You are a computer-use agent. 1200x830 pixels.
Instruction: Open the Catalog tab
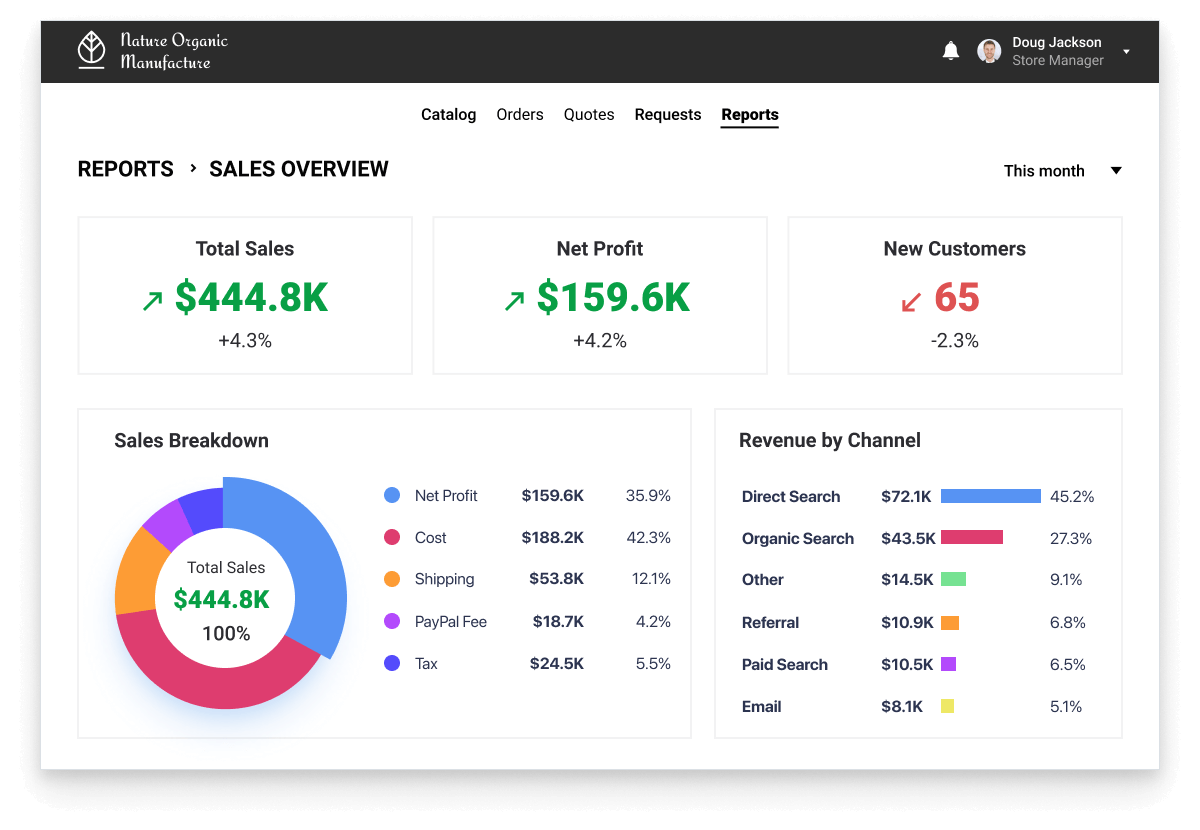coord(448,115)
